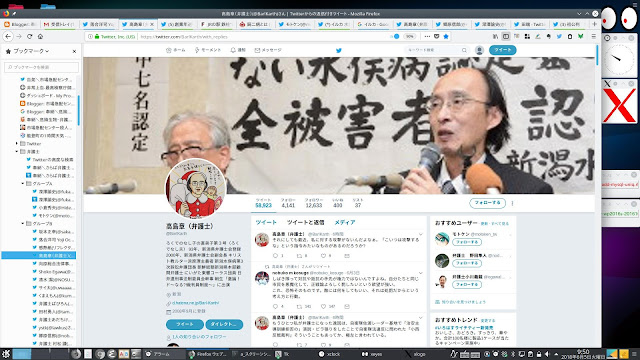Open the page actions three-dot menu in the URL bar

tap(427, 36)
